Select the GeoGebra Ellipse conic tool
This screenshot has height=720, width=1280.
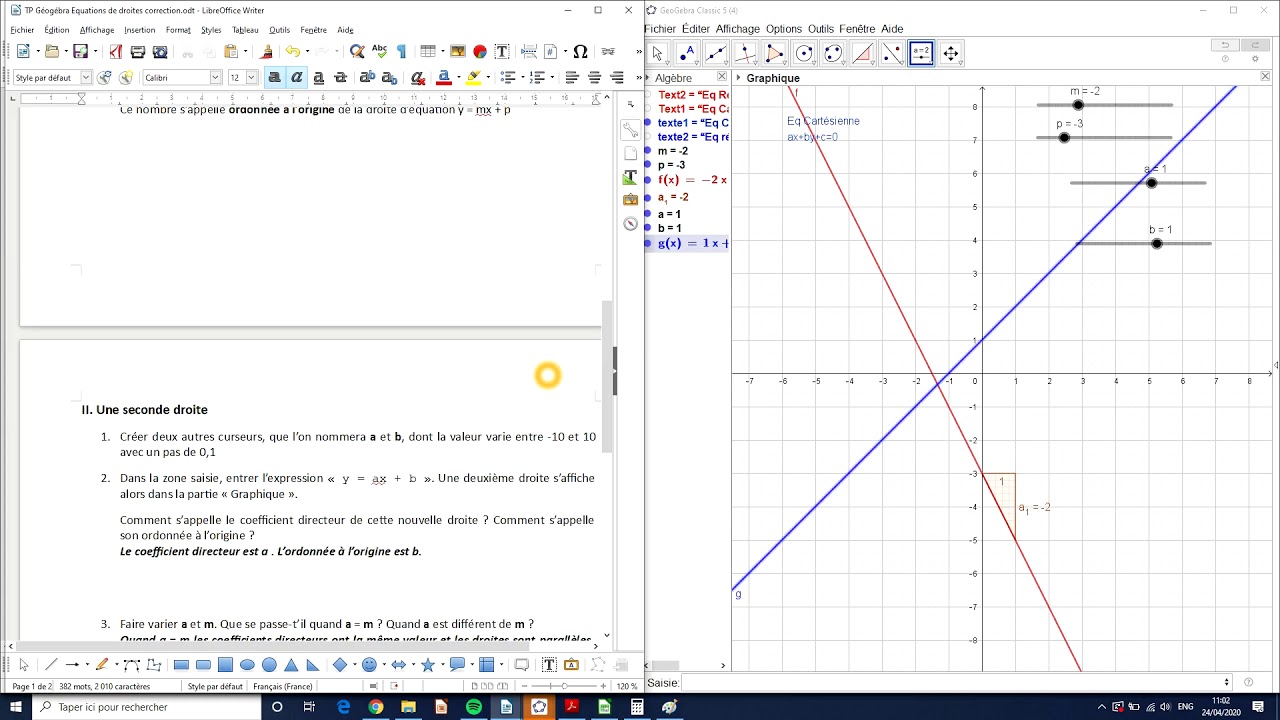pos(833,54)
